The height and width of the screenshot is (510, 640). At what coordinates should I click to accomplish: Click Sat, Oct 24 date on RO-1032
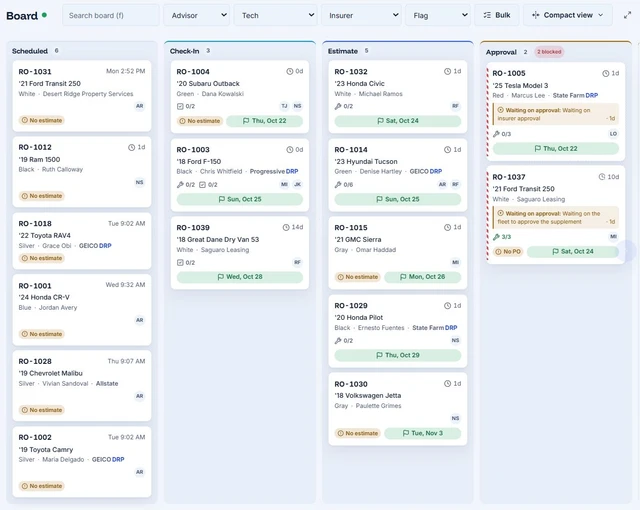398,121
